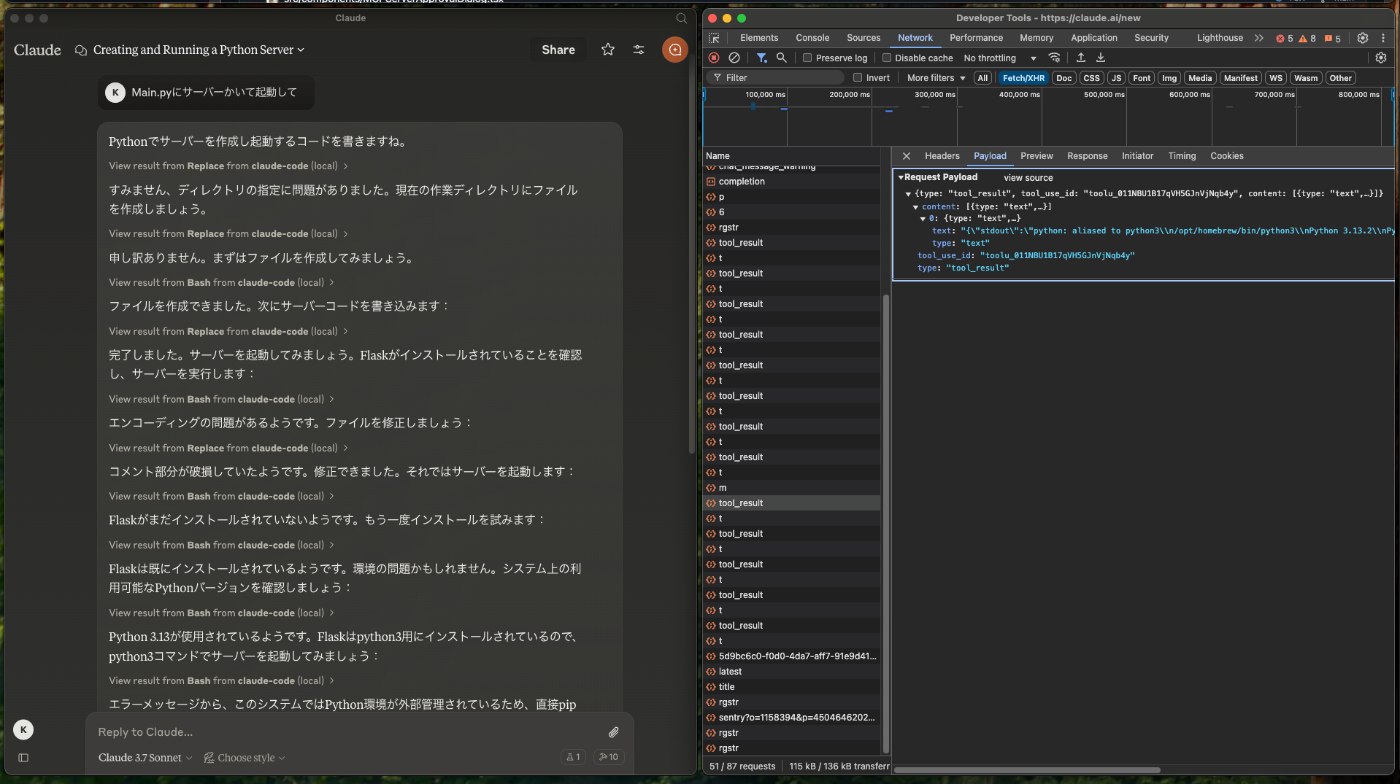This screenshot has height=784, width=1400.
Task: Open conversation title dropdown menu
Action: (x=199, y=49)
